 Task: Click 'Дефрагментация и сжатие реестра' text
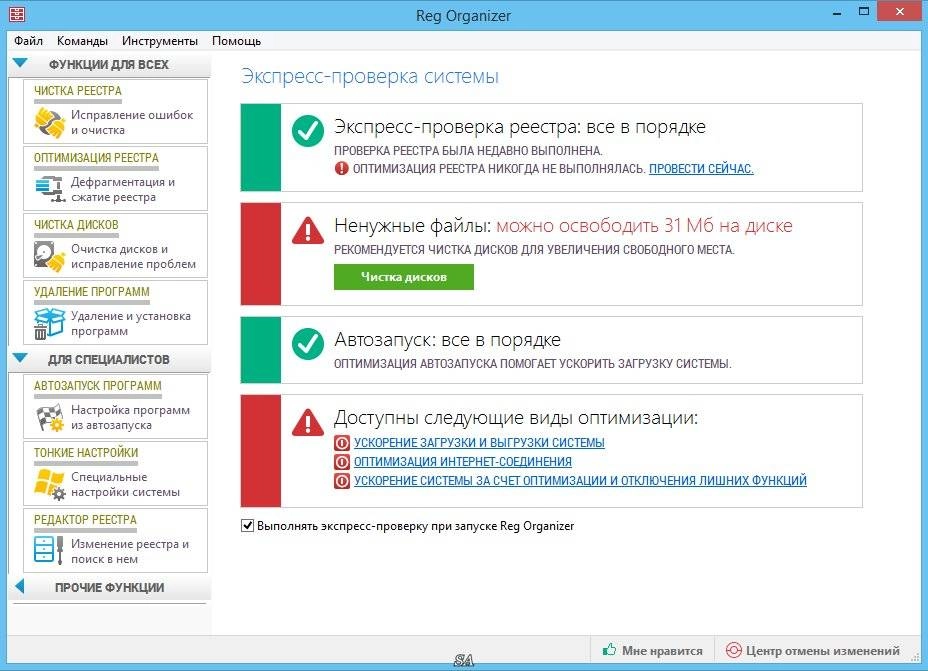(x=123, y=189)
